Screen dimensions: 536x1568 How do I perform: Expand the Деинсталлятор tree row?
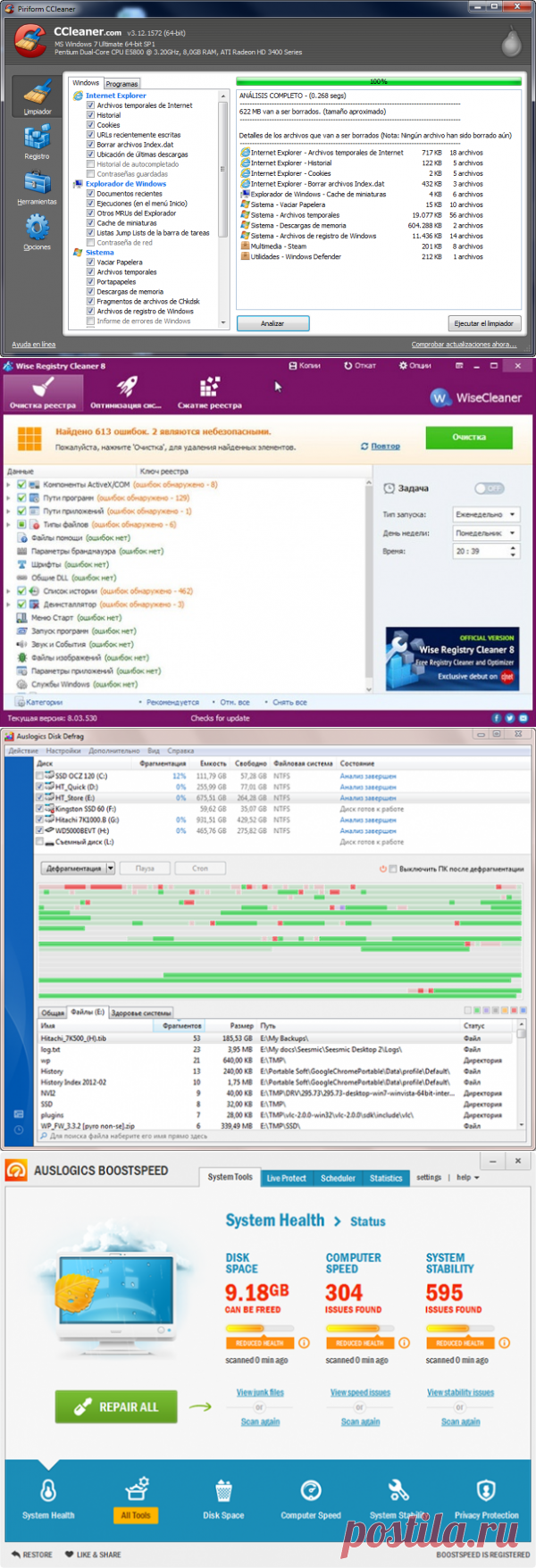click(9, 605)
